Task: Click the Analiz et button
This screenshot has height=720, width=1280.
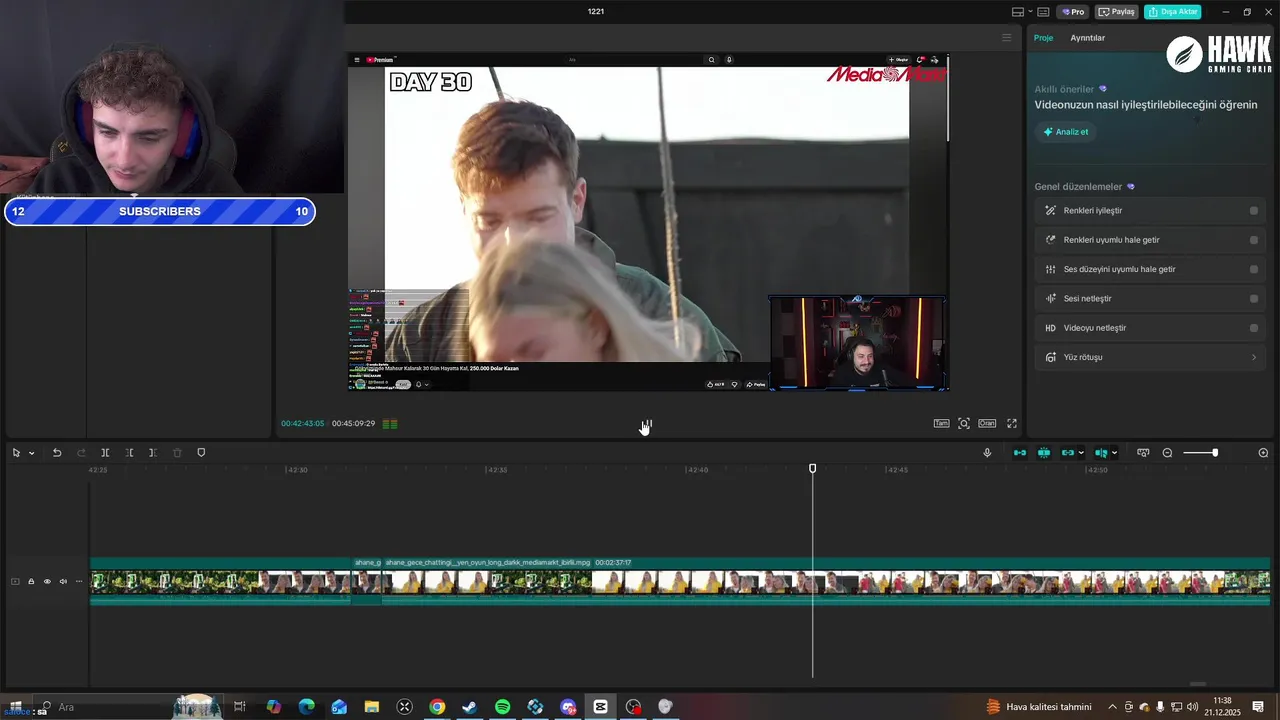Action: tap(1066, 132)
